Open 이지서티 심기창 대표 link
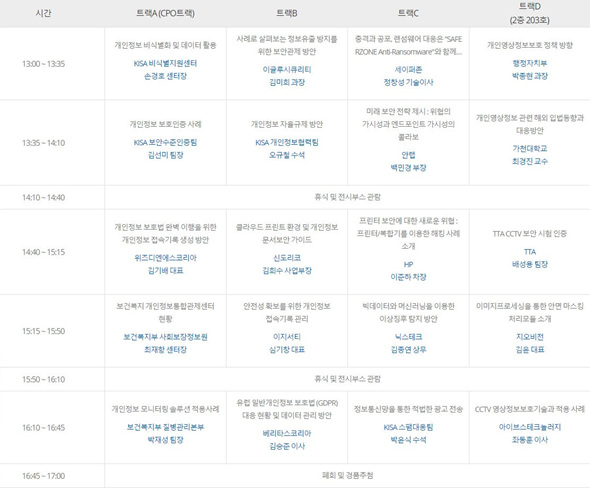Image resolution: width=590 pixels, height=489 pixels. [x=287, y=343]
